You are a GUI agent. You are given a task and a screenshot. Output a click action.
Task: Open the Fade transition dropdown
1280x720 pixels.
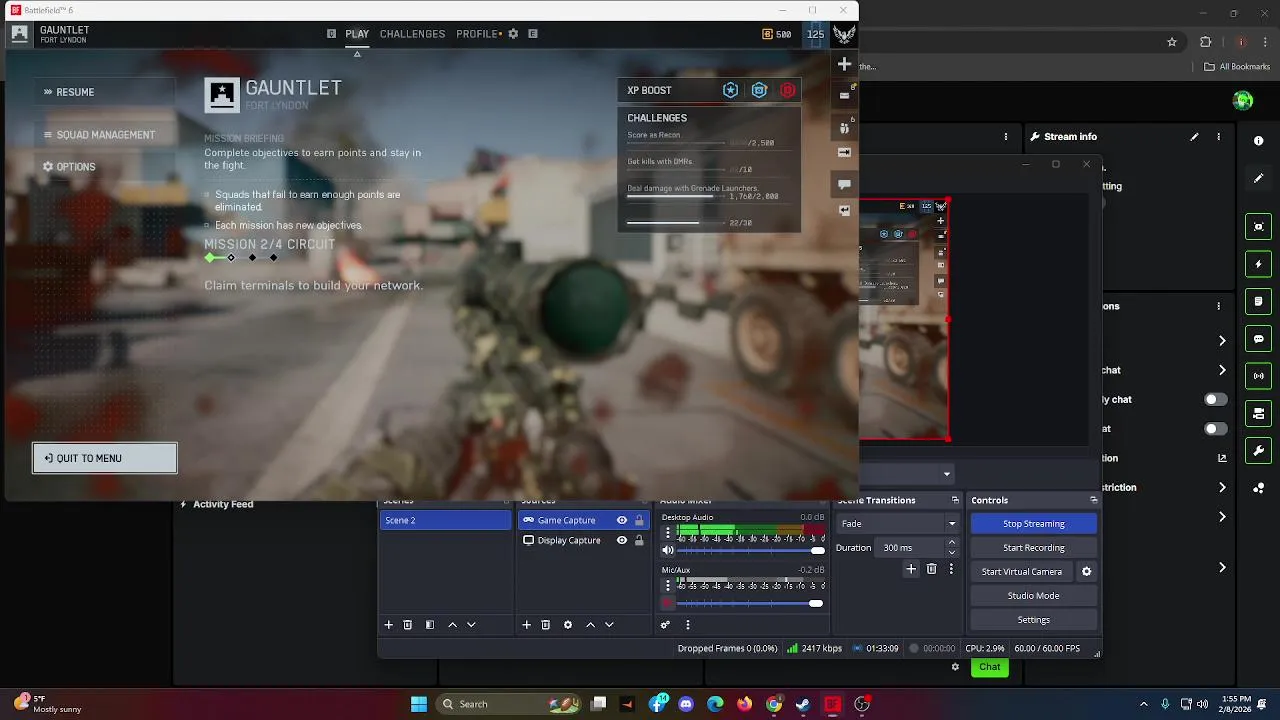click(898, 524)
